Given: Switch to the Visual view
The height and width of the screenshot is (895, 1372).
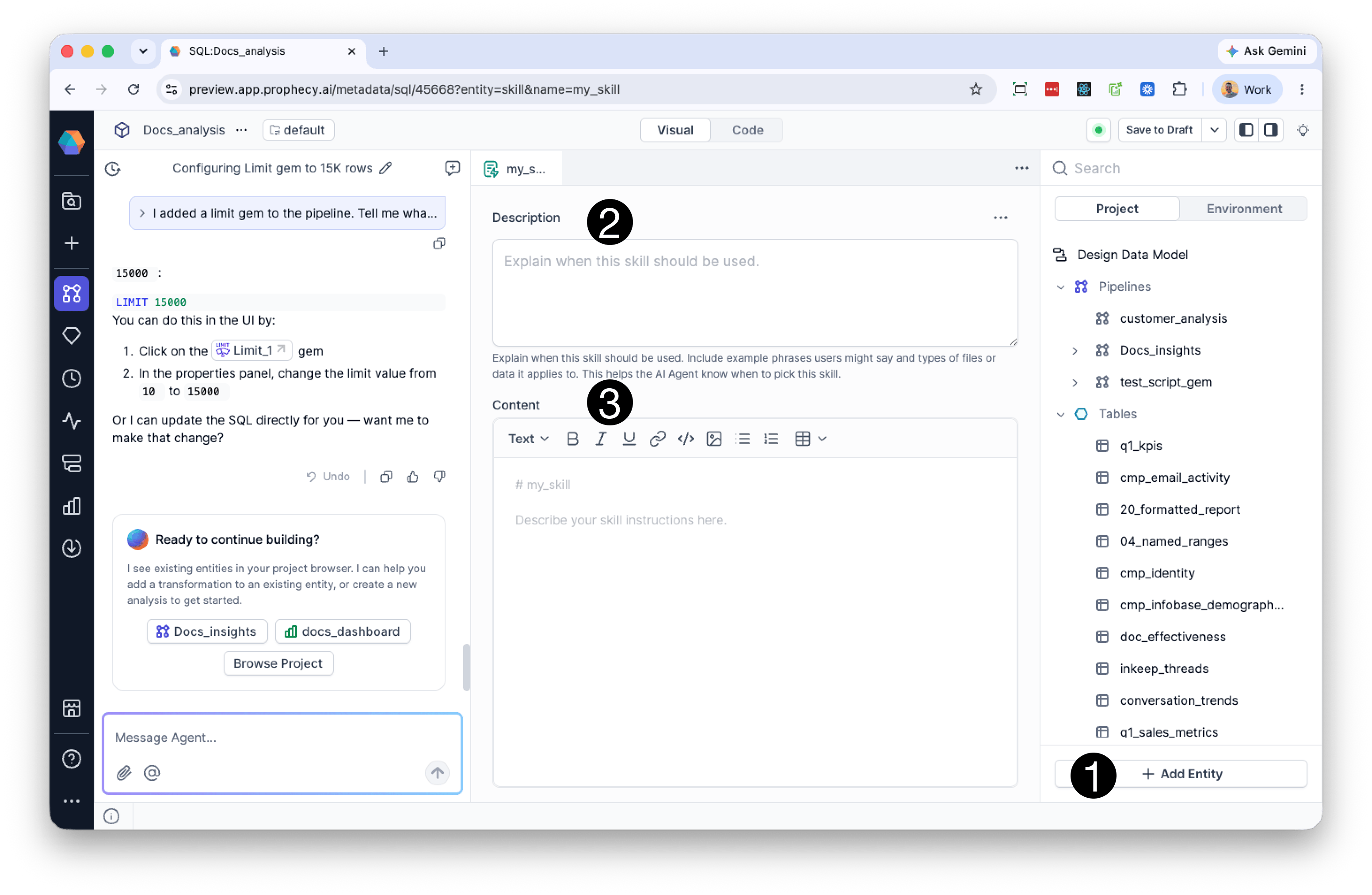Looking at the screenshot, I should pos(675,130).
